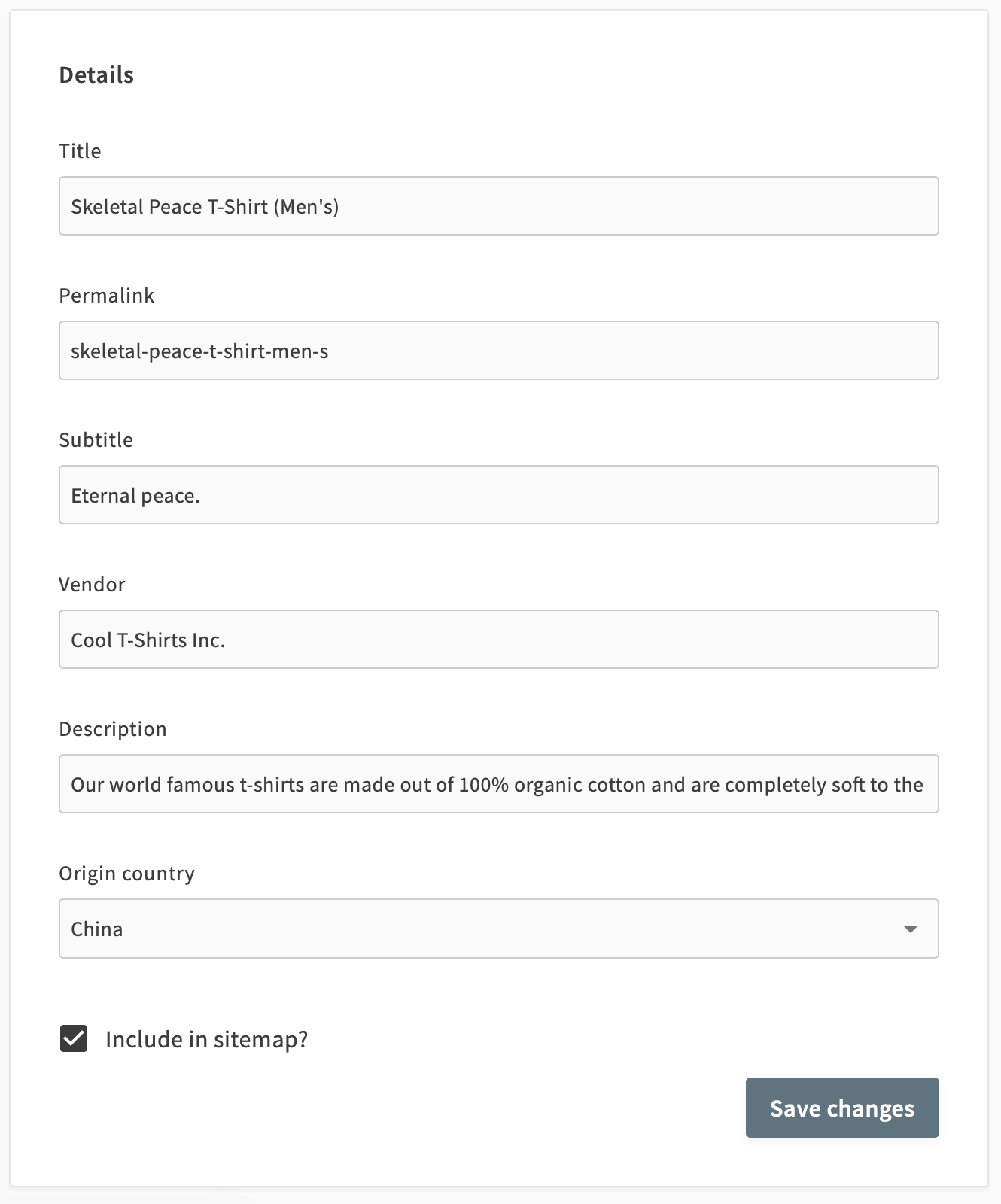Click the 'Cool T-Shirts Inc.' vendor text

click(x=148, y=640)
